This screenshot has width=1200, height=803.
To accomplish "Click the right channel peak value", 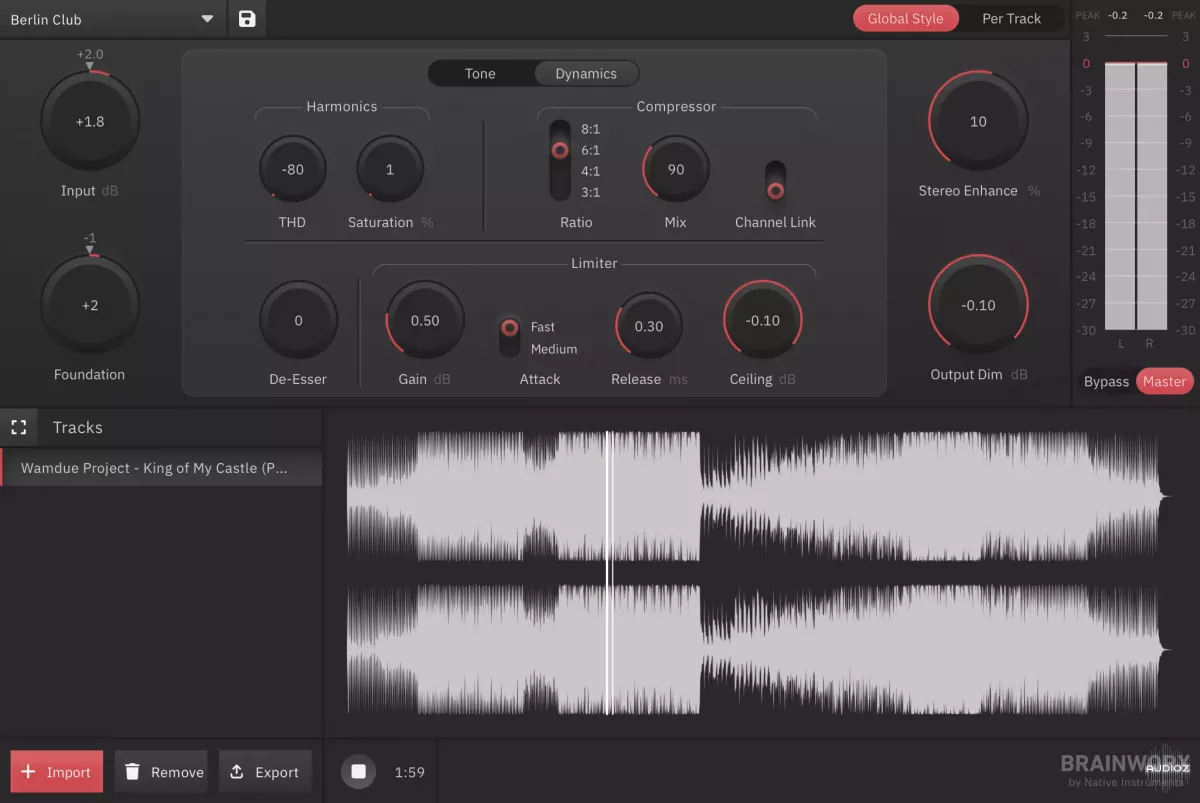I will [x=1153, y=16].
